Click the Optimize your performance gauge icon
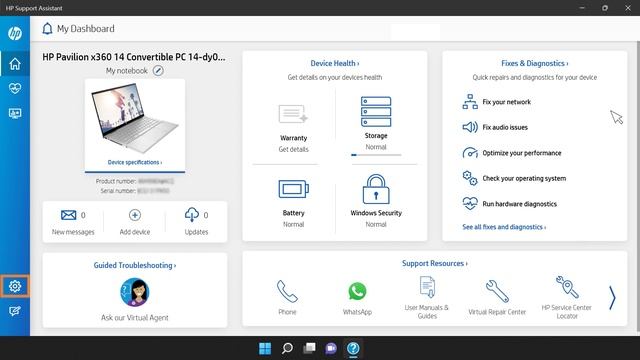The image size is (640, 360). (470, 153)
